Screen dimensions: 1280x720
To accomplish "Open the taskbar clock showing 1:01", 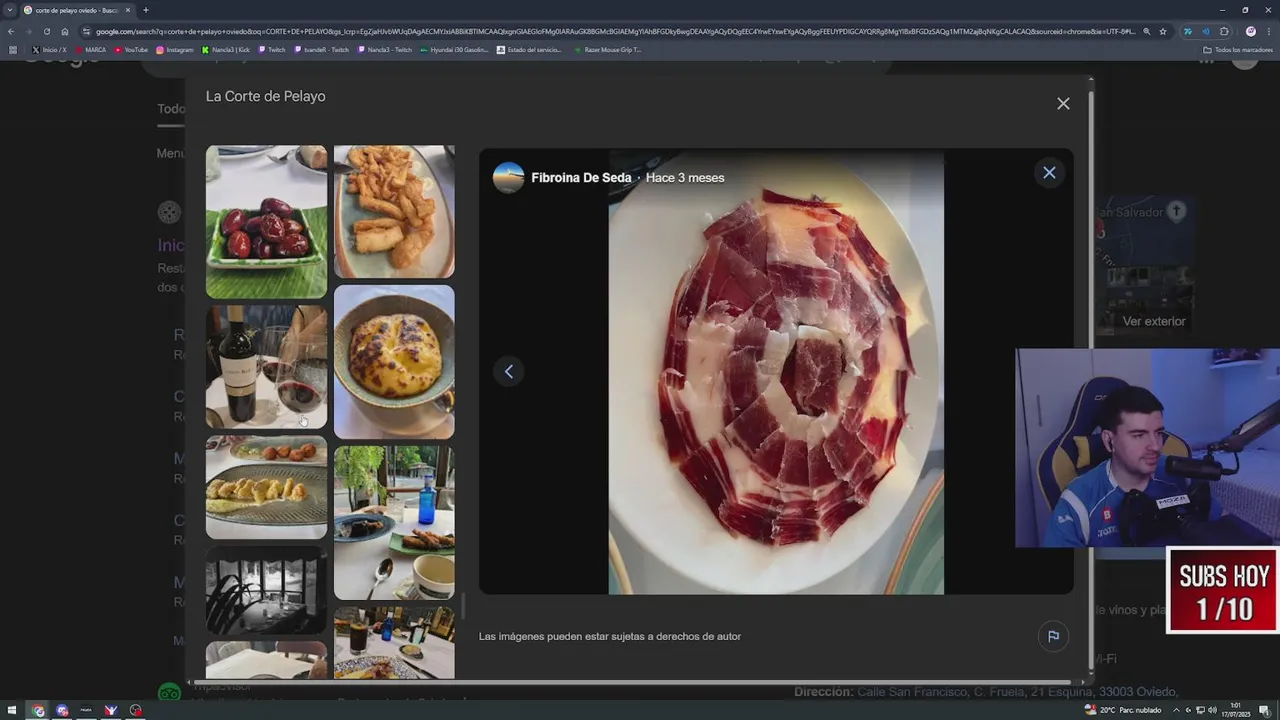I will click(x=1237, y=710).
